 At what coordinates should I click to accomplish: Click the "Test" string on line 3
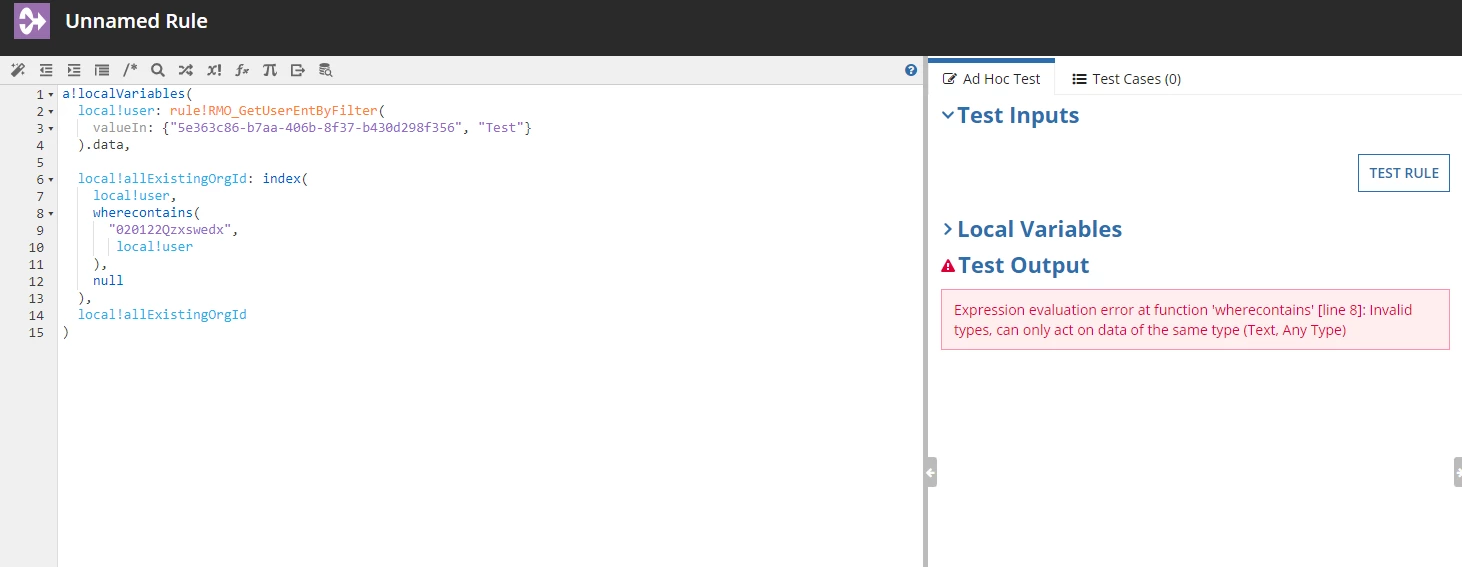(x=501, y=128)
